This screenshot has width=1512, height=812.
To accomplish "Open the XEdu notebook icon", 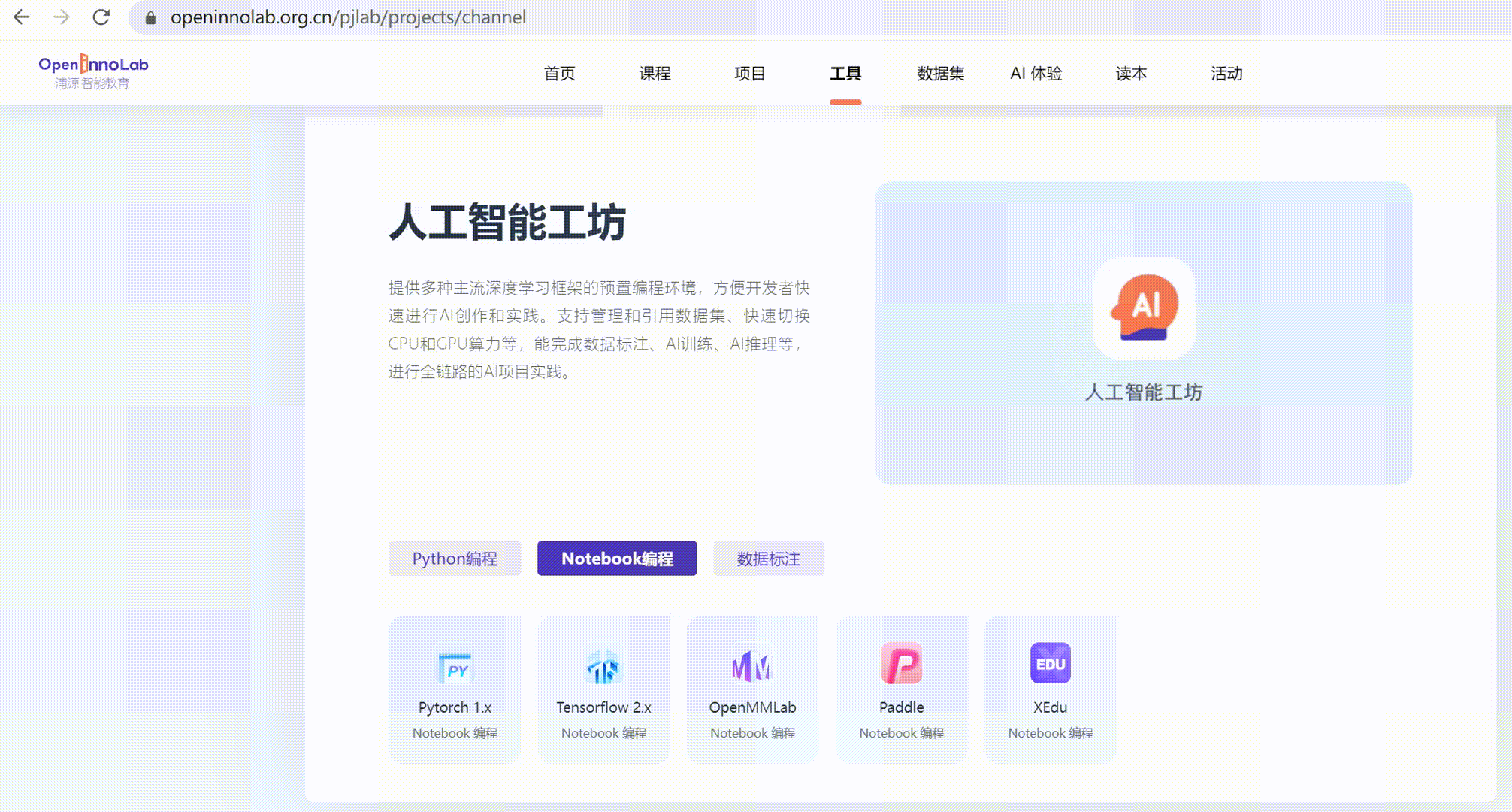I will [x=1050, y=663].
